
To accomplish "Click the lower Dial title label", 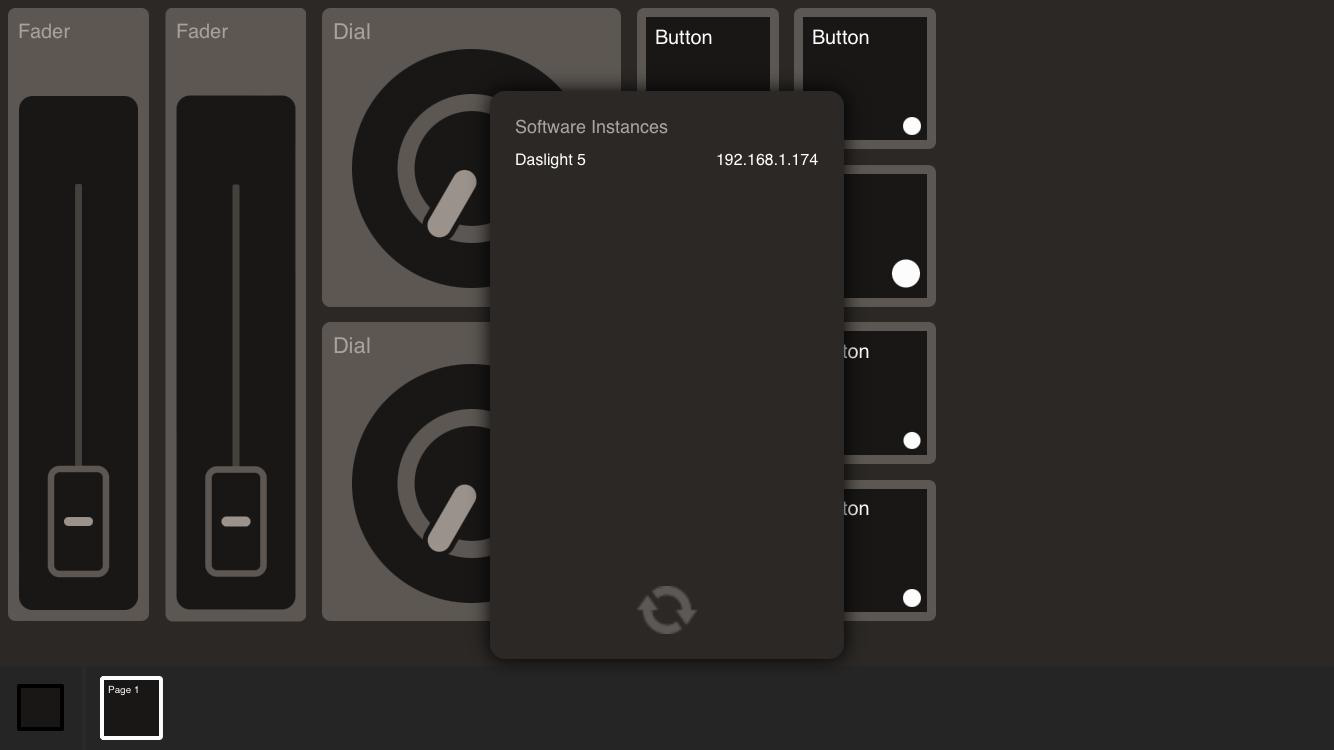I will [352, 346].
